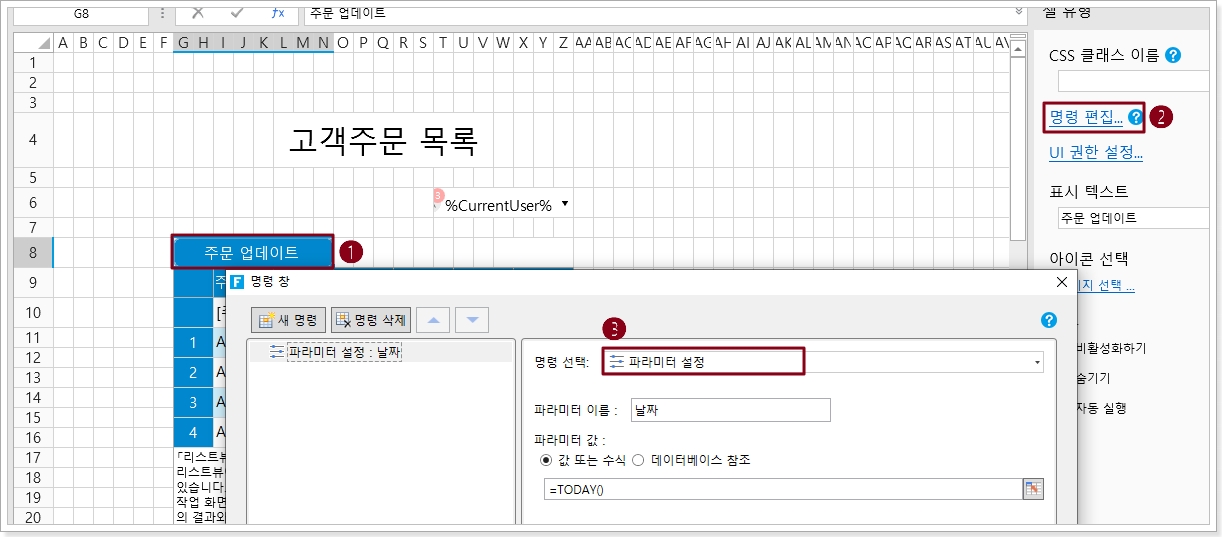Open help icon next to CSS class name
The width and height of the screenshot is (1222, 537).
tap(1173, 56)
